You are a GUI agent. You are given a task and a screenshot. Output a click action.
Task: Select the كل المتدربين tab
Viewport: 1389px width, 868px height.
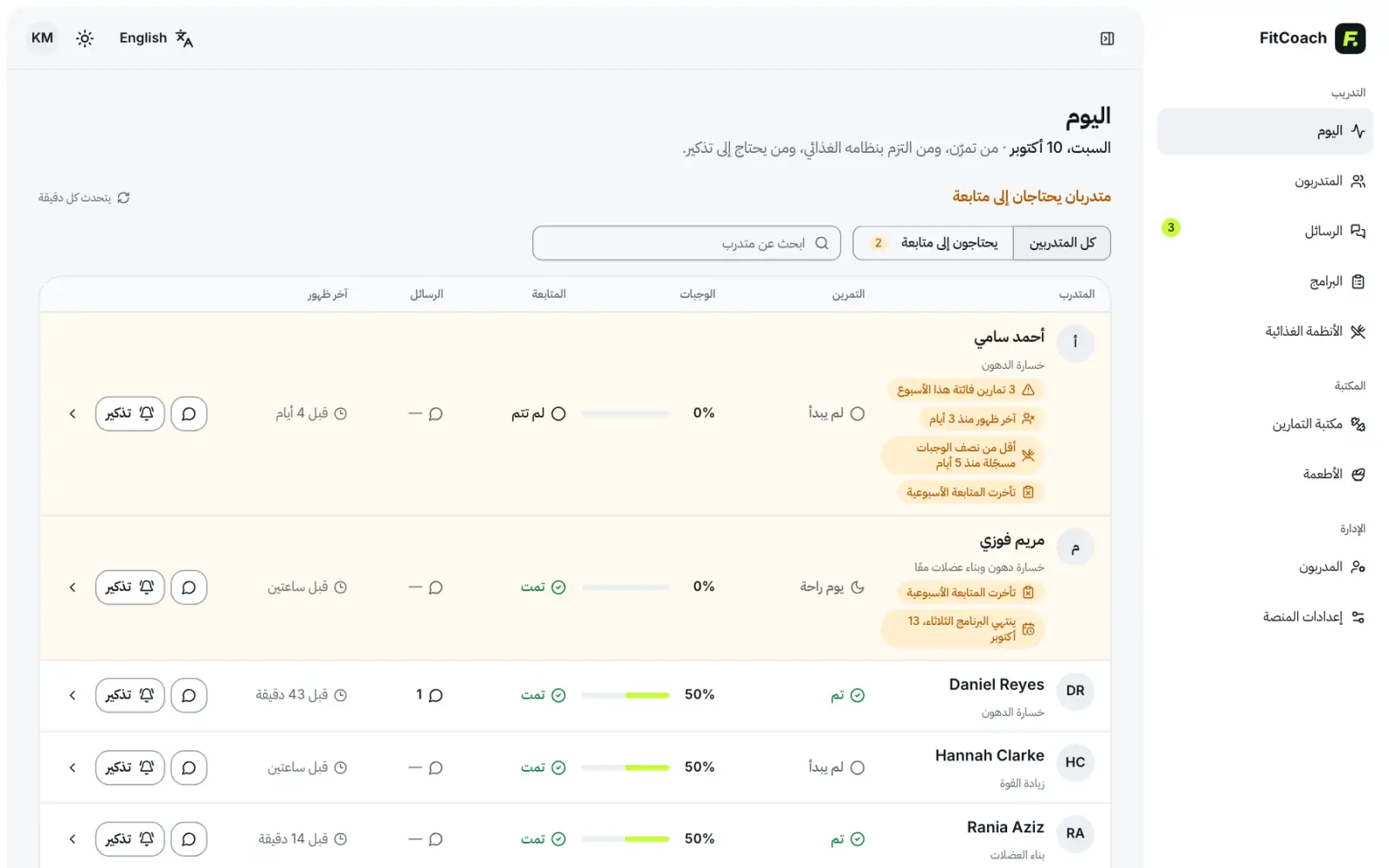(1062, 243)
